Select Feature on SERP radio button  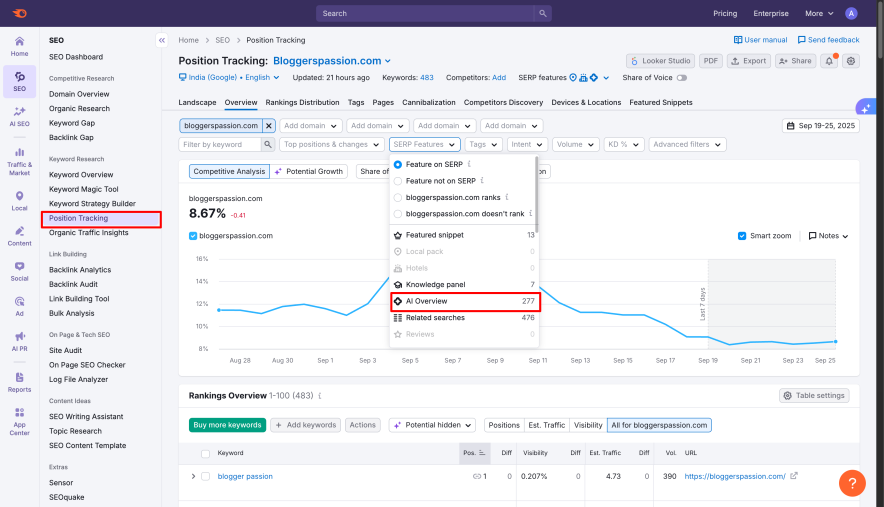tap(397, 165)
